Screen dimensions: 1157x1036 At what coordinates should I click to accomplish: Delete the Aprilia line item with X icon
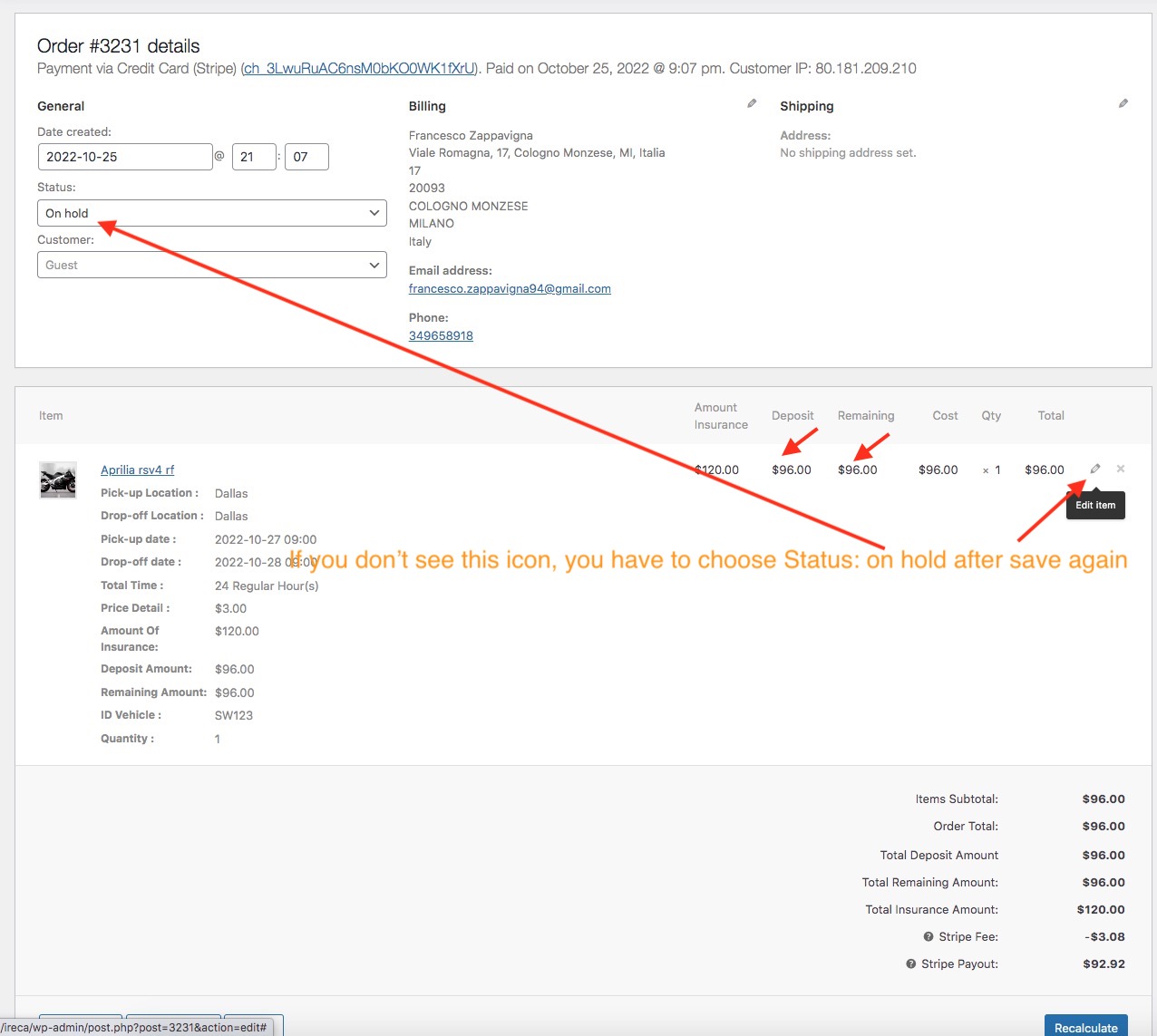coord(1121,469)
